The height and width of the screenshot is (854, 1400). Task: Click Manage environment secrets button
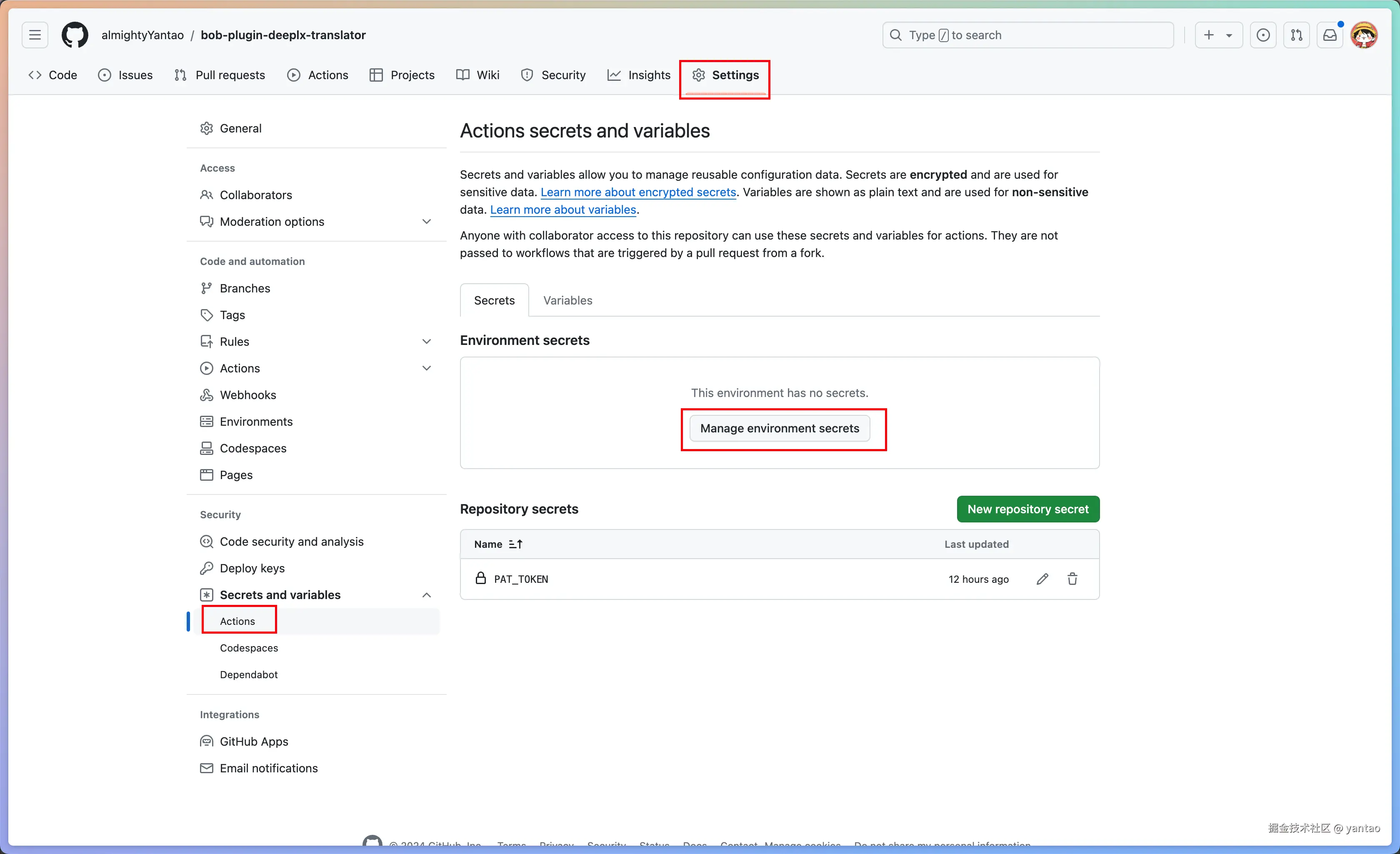779,428
